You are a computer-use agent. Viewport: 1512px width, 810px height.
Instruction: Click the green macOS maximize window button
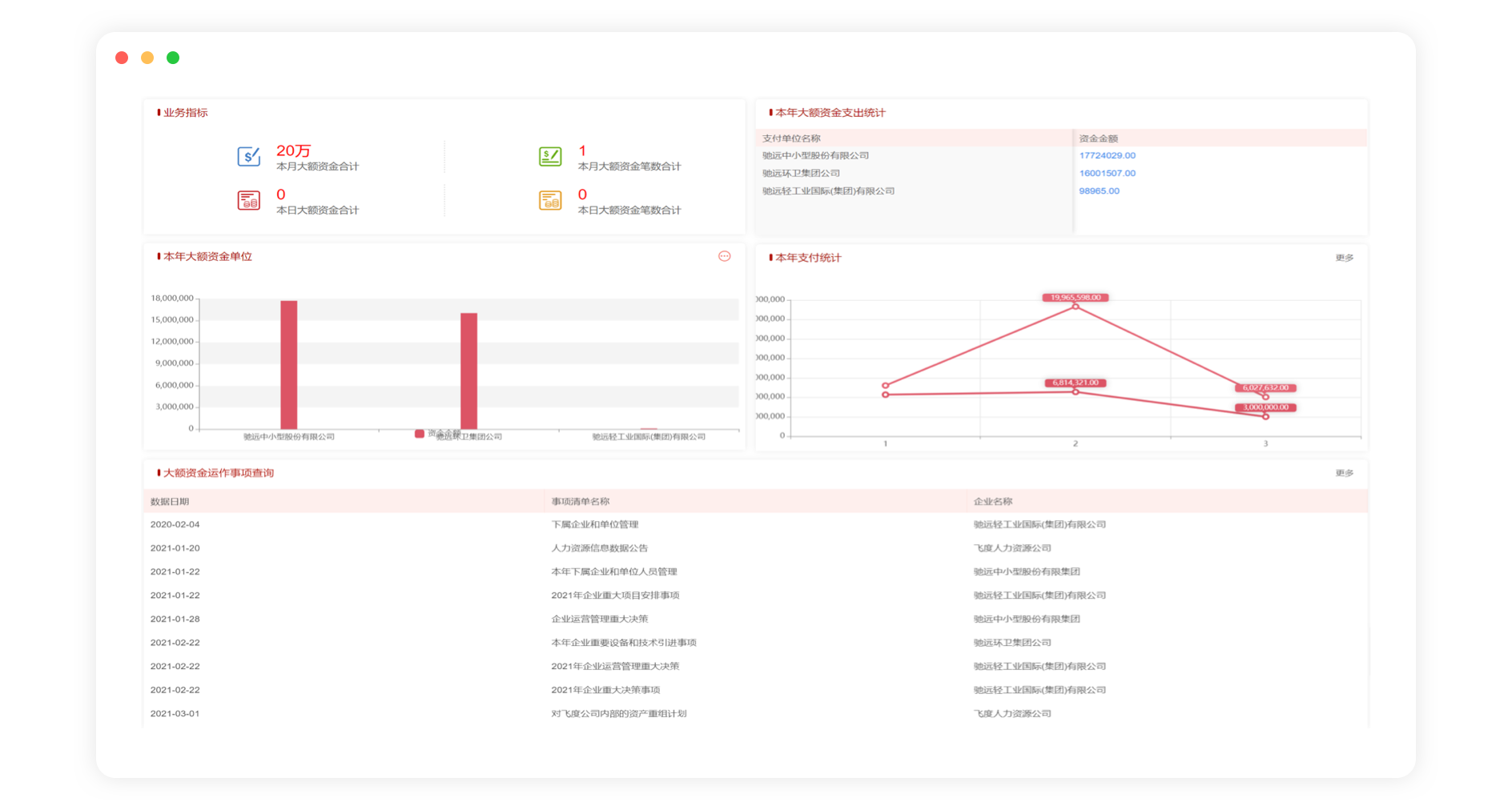click(173, 58)
